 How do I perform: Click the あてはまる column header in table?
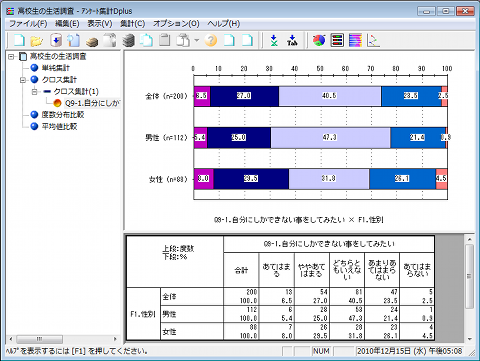(x=277, y=270)
